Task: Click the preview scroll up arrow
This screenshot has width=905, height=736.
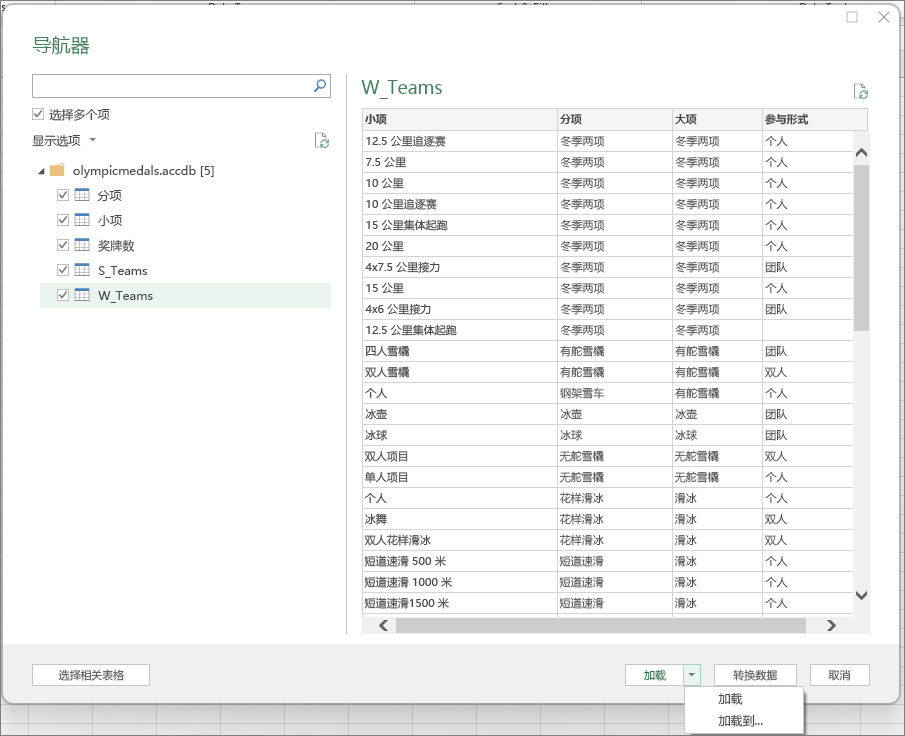Action: [861, 152]
